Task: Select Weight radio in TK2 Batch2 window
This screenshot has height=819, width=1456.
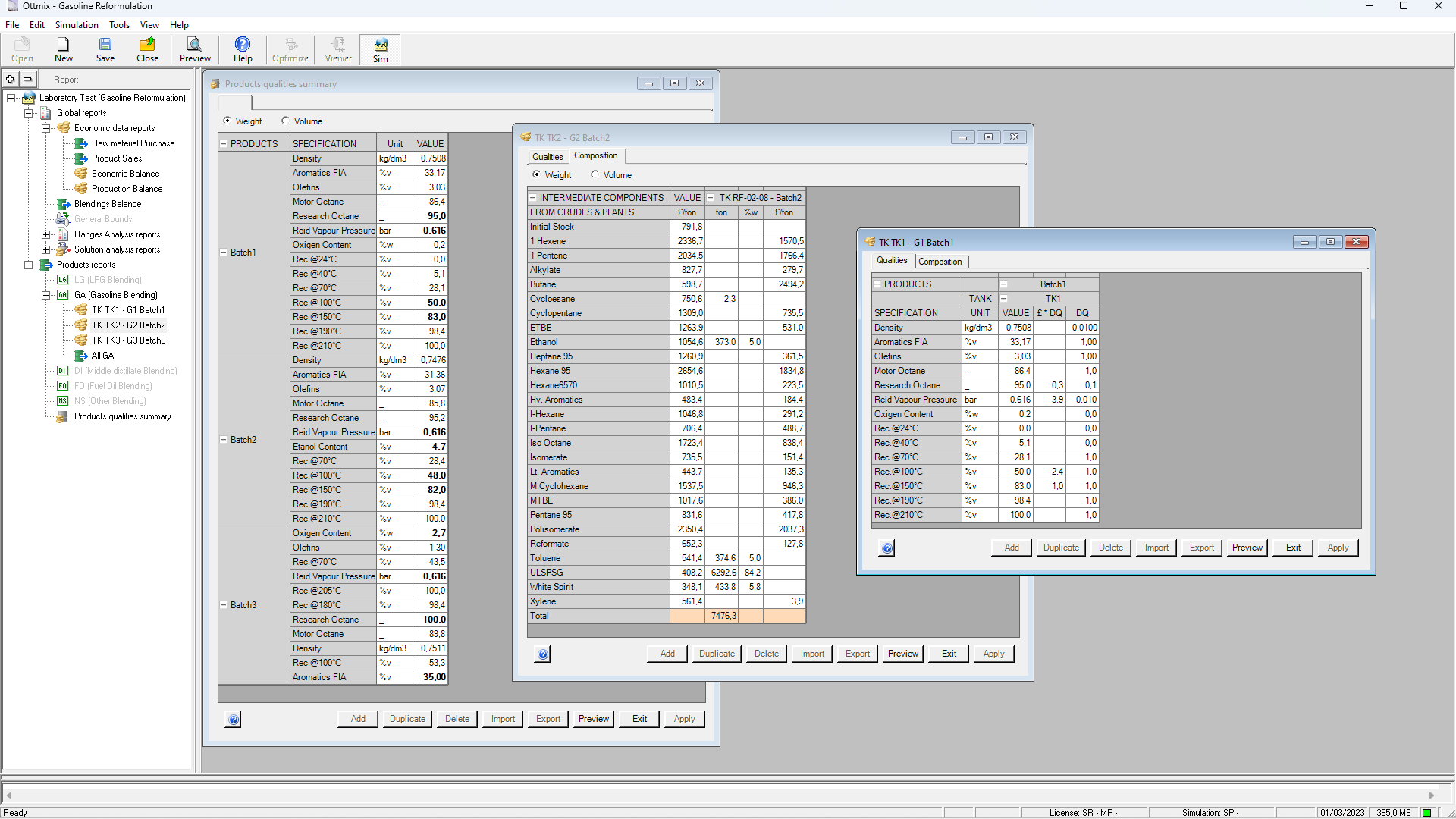Action: (537, 174)
